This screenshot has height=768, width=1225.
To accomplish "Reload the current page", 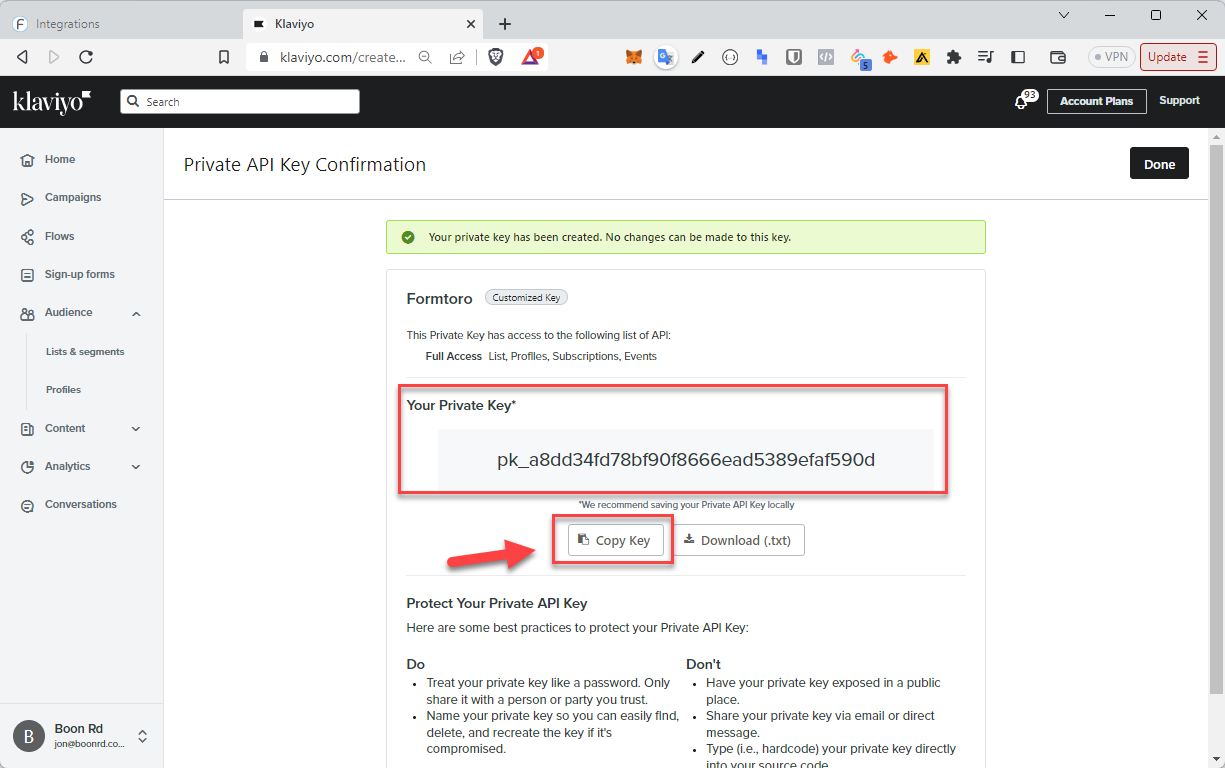I will coord(86,57).
